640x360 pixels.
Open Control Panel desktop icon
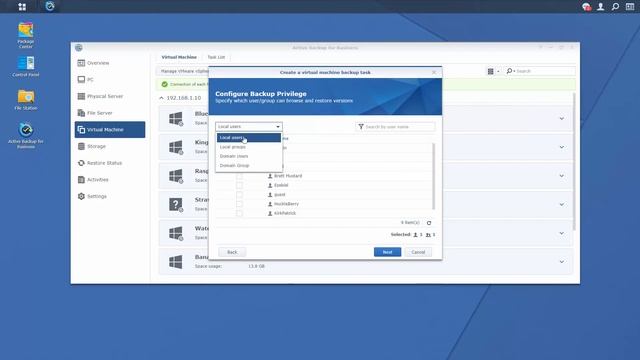[26, 67]
